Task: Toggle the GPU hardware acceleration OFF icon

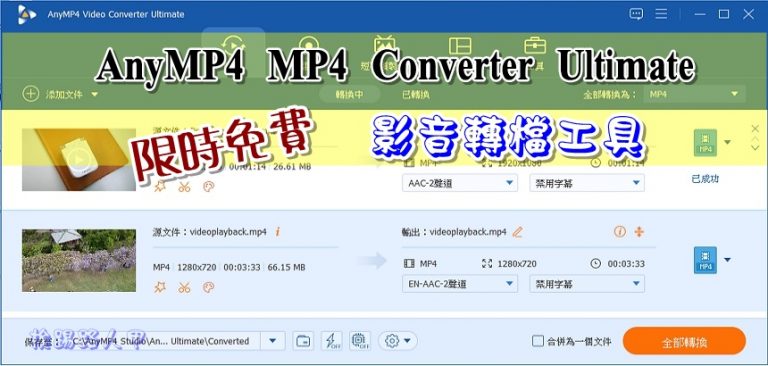Action: (x=360, y=341)
